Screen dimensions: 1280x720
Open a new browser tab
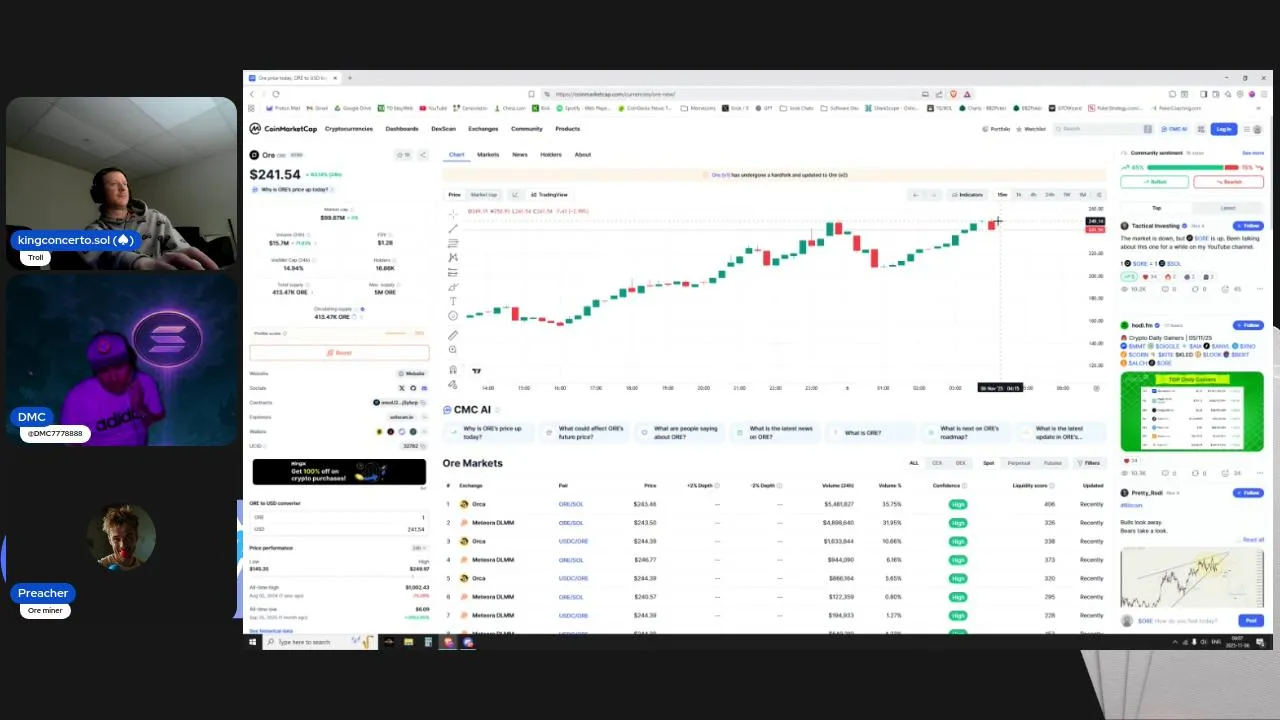pyautogui.click(x=349, y=78)
